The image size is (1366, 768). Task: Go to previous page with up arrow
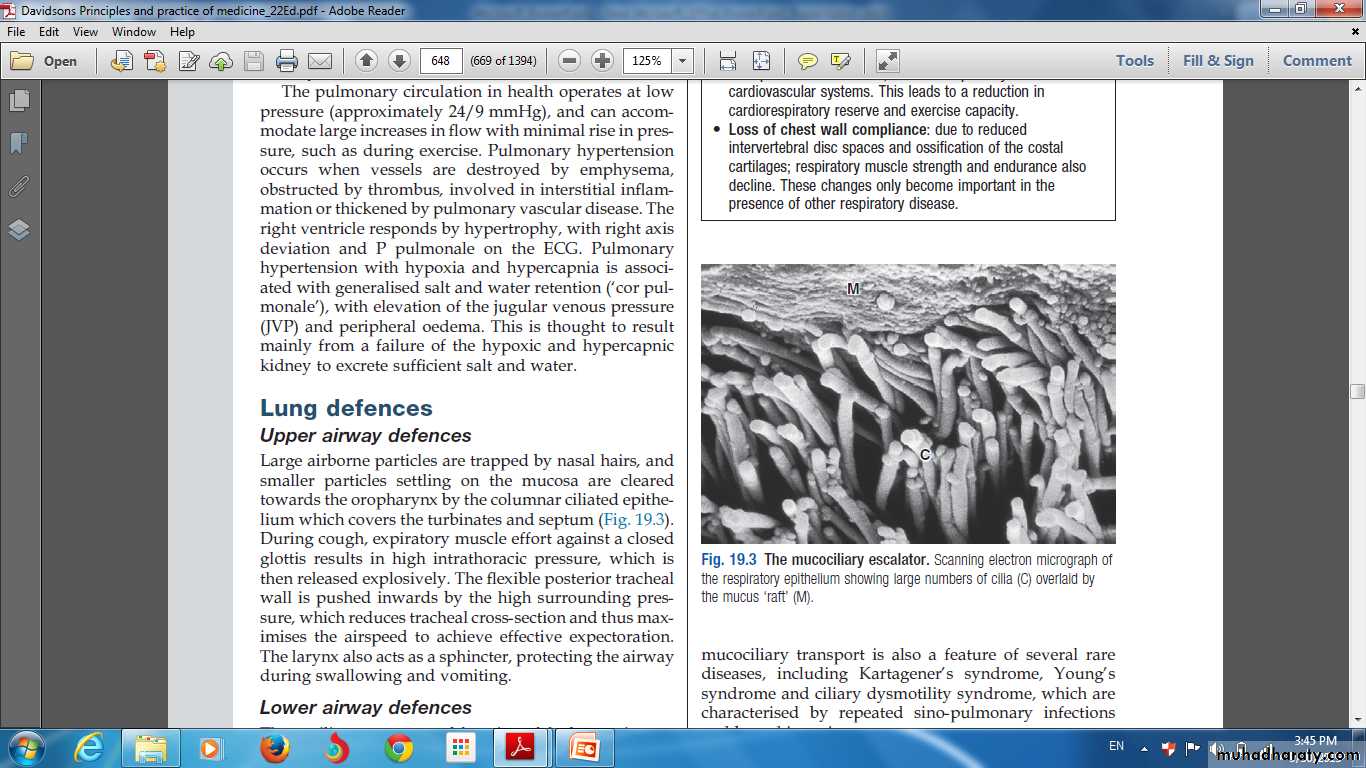coord(366,61)
